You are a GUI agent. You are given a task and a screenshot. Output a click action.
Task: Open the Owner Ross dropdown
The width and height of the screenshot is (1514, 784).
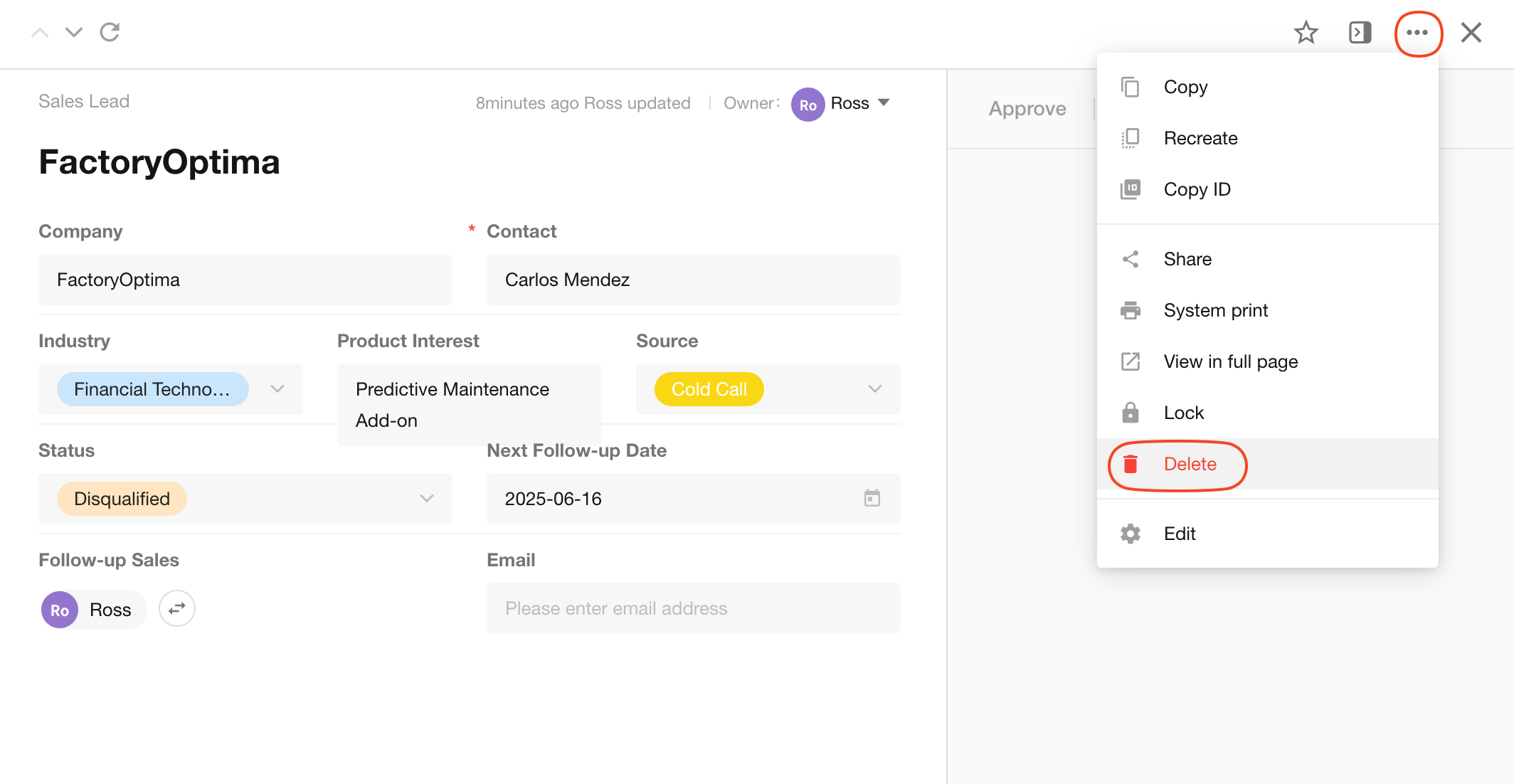pyautogui.click(x=883, y=102)
